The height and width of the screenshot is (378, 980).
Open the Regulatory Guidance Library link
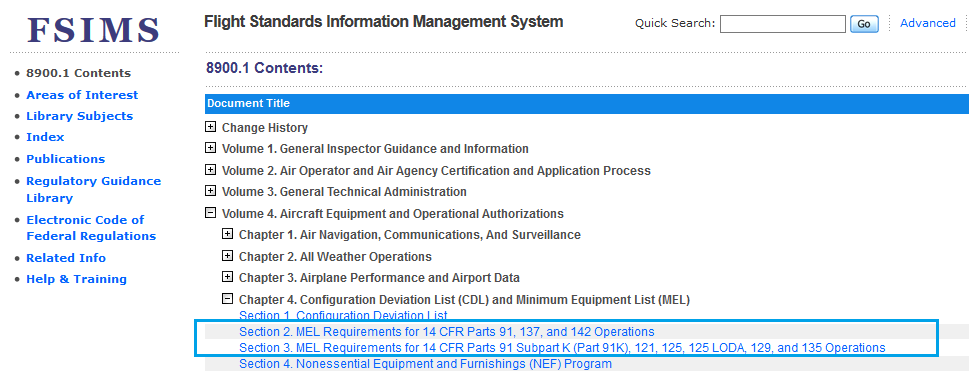tap(94, 189)
